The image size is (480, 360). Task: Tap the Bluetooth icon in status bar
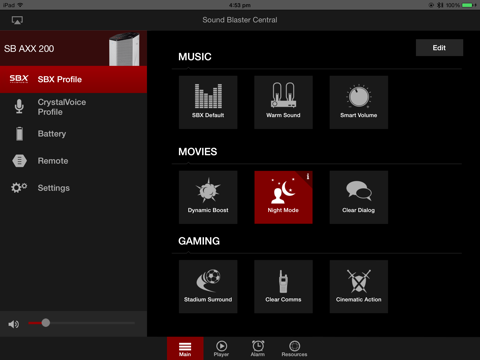point(440,5)
